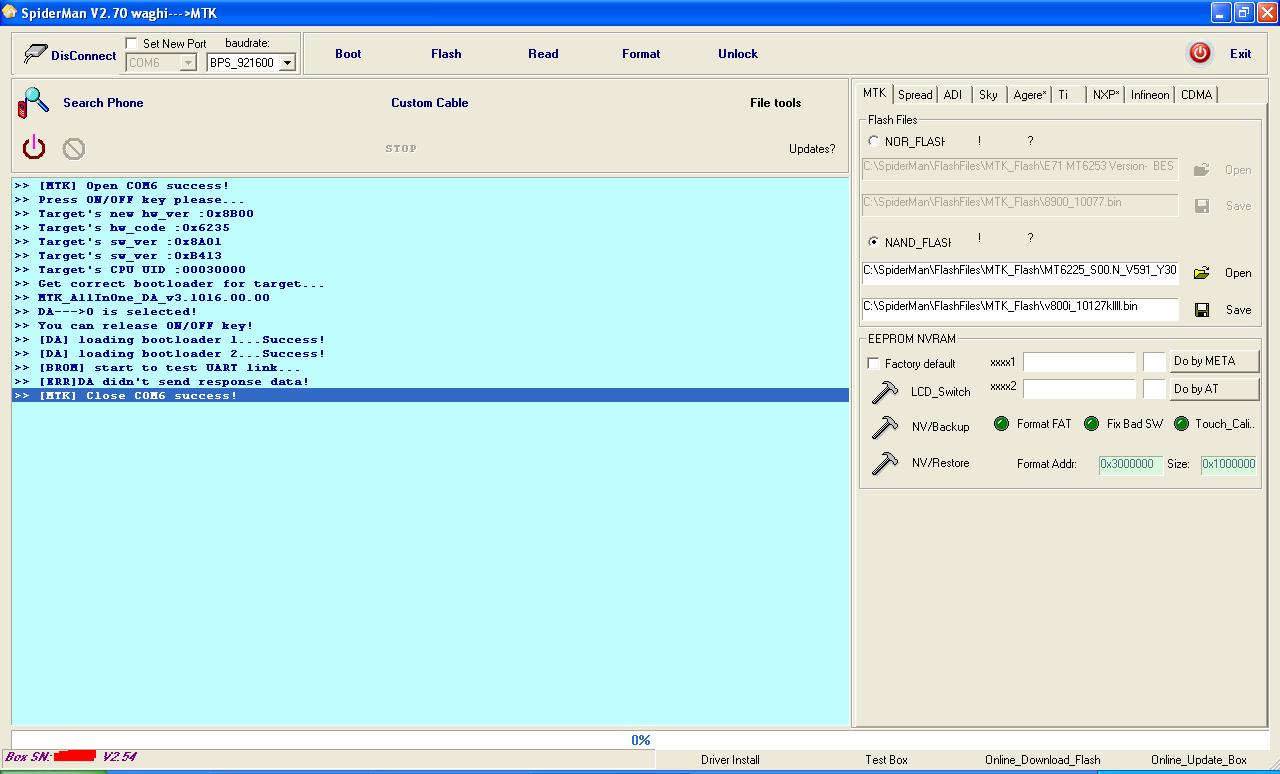
Task: Click the hammer icon next to NV/Restore
Action: 885,463
